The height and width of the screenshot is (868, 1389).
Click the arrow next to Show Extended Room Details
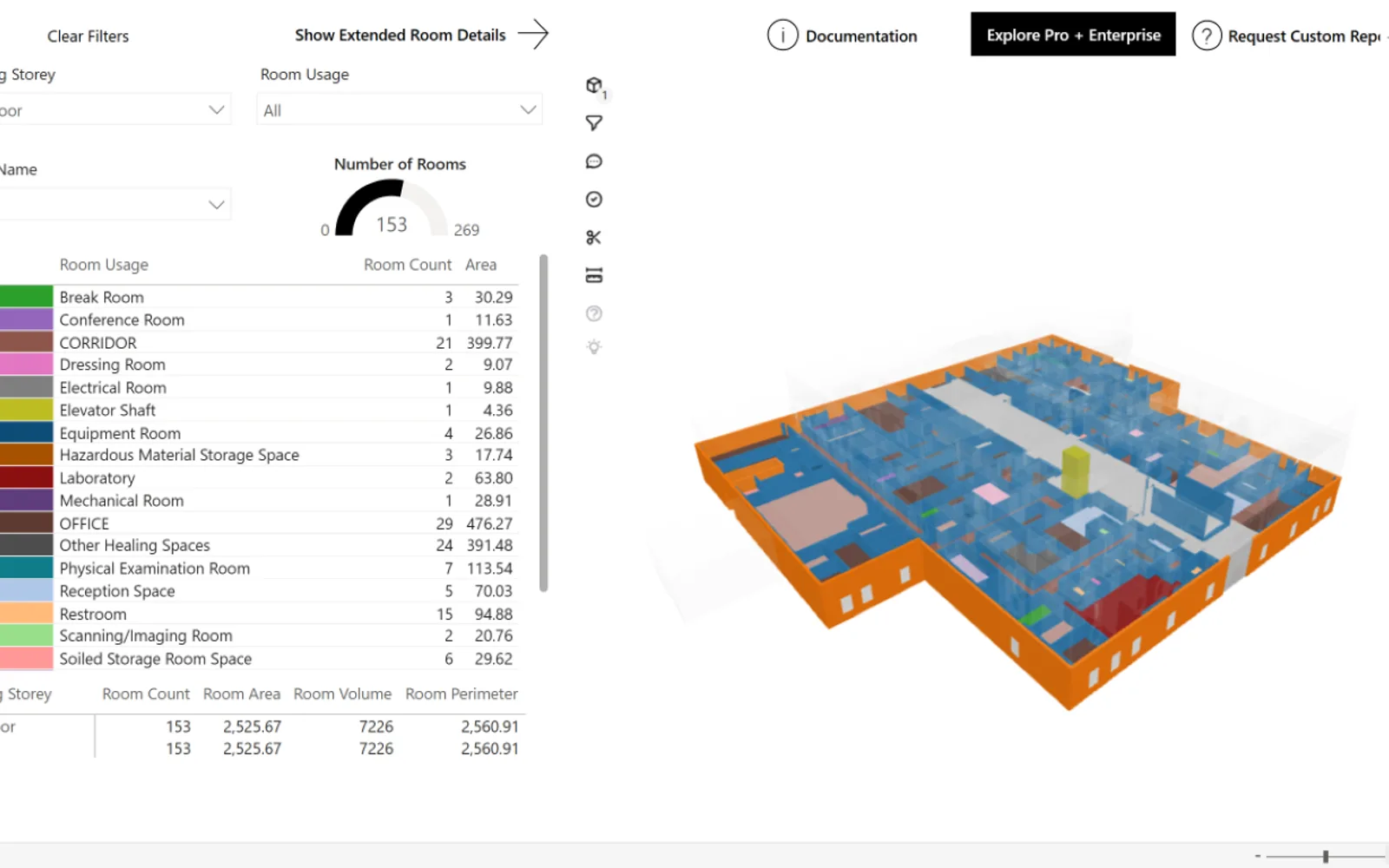533,35
